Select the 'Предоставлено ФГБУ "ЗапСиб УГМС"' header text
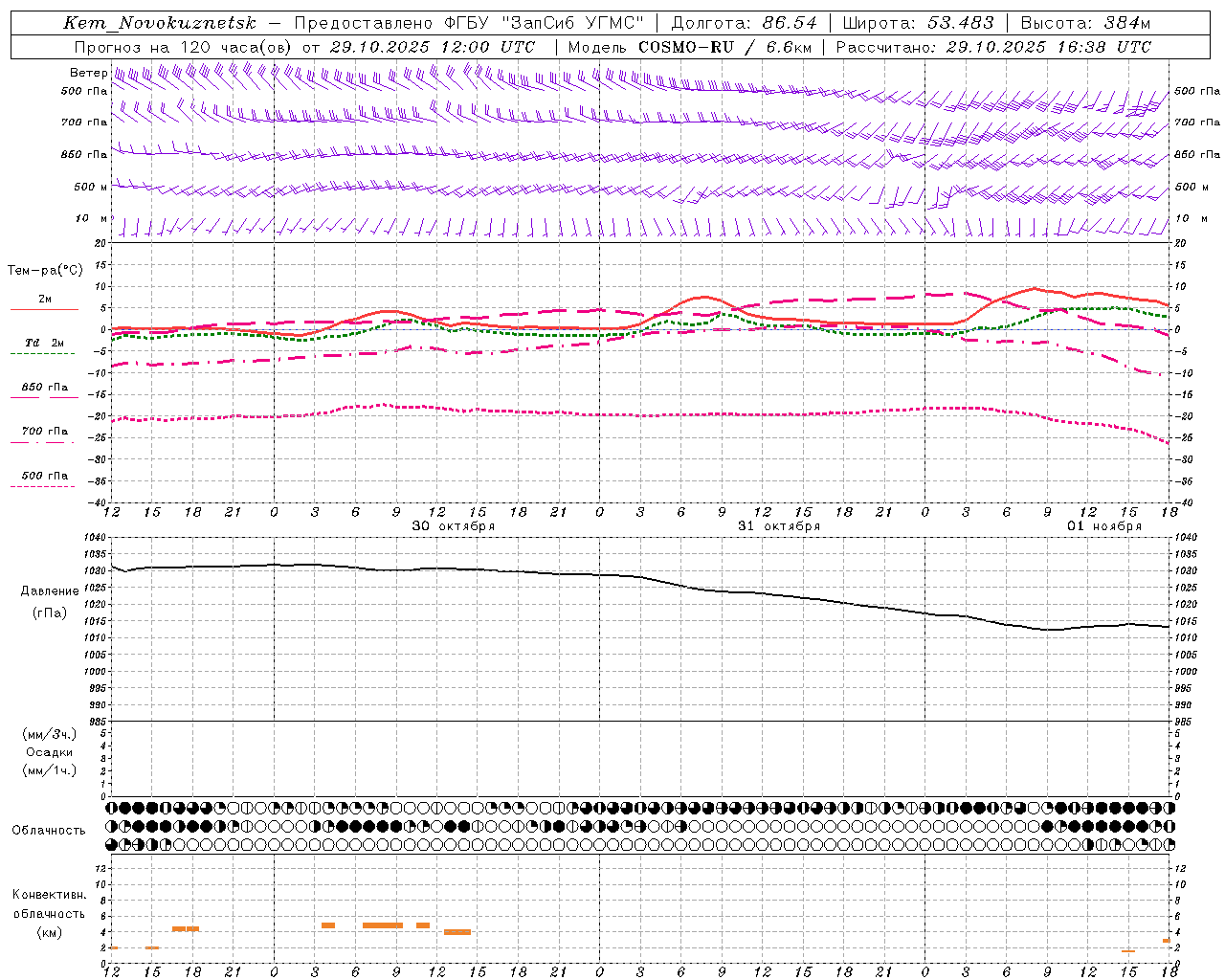This screenshot has width=1225, height=980. point(469,23)
